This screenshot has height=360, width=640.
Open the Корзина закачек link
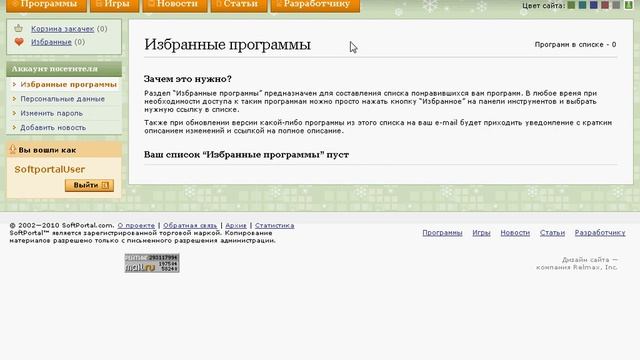(x=62, y=29)
